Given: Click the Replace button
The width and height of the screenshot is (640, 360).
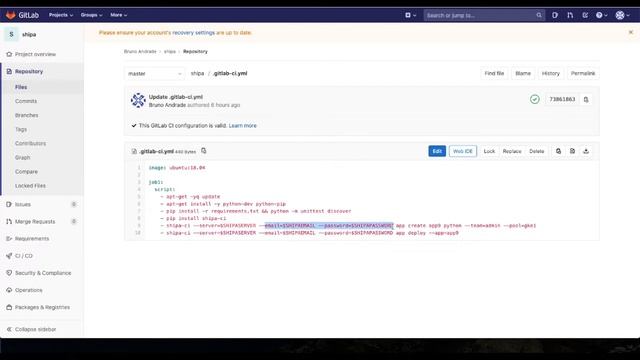Looking at the screenshot, I should 512,151.
